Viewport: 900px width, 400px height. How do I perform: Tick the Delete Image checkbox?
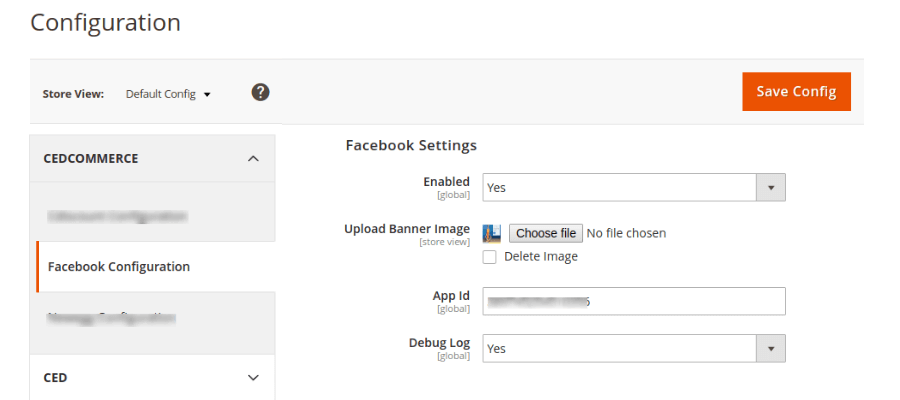coord(490,257)
